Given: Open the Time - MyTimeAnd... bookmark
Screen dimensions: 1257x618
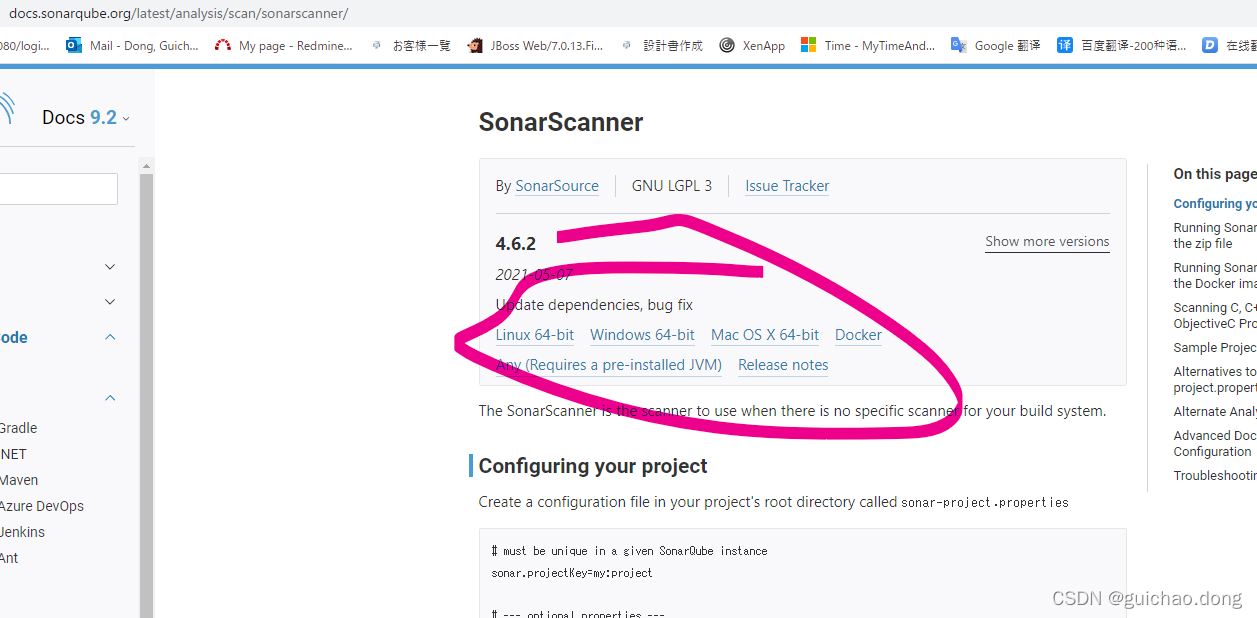Looking at the screenshot, I should [x=868, y=45].
